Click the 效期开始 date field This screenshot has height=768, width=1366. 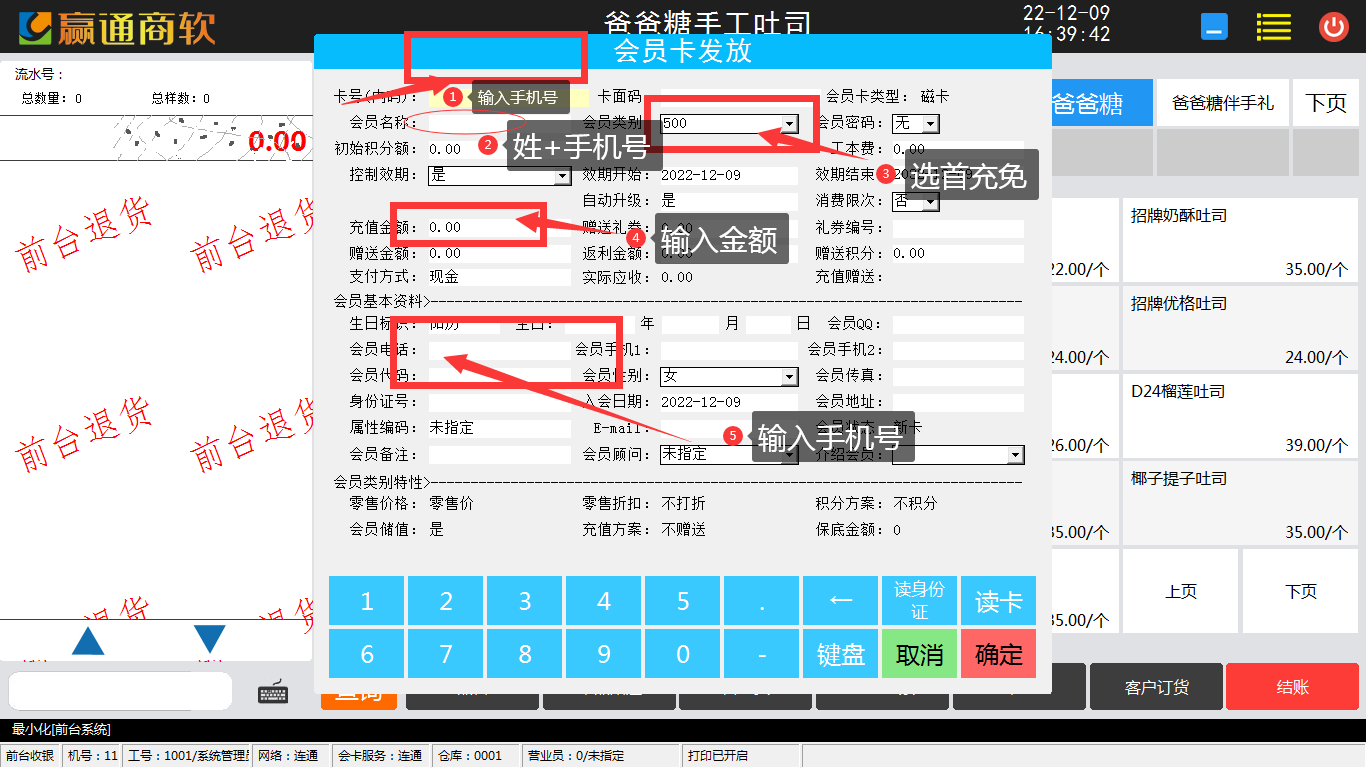[729, 175]
